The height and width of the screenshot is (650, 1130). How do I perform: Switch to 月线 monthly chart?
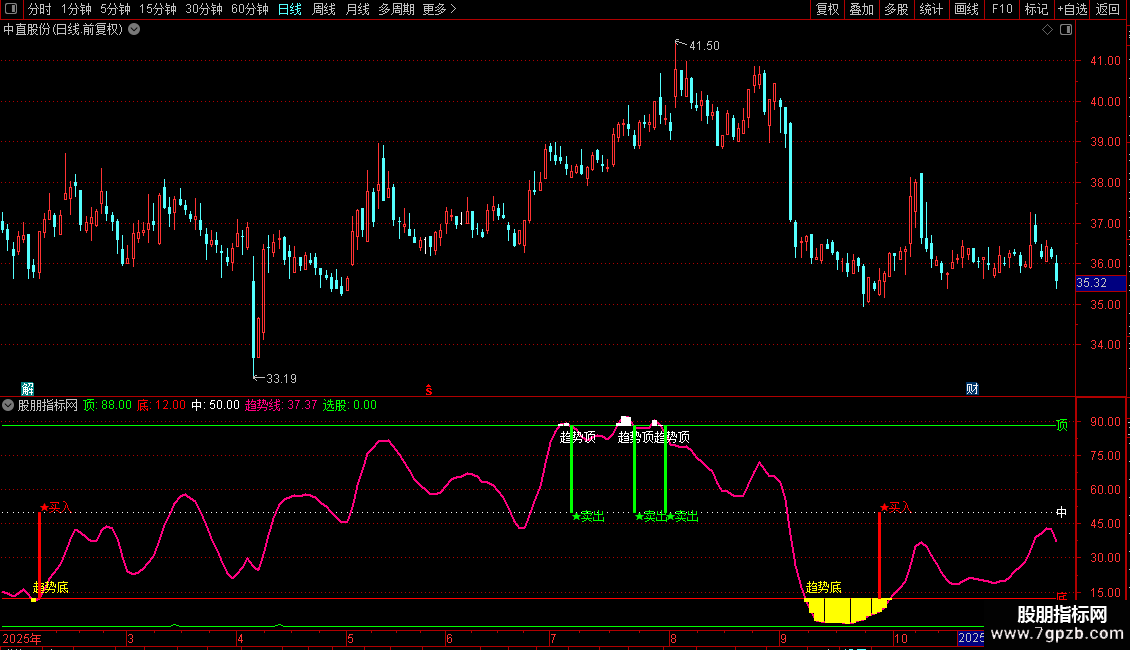[357, 9]
